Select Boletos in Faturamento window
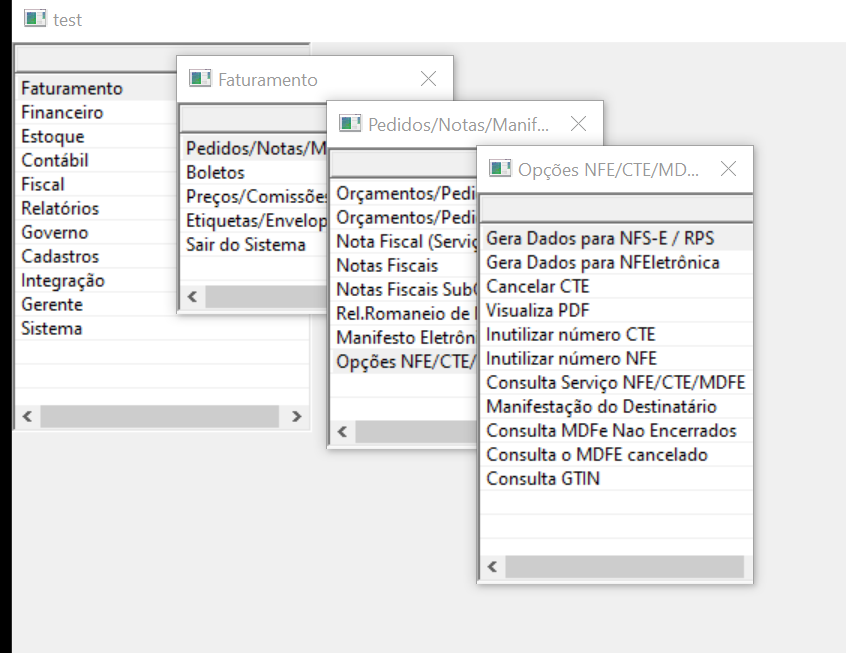 point(215,173)
